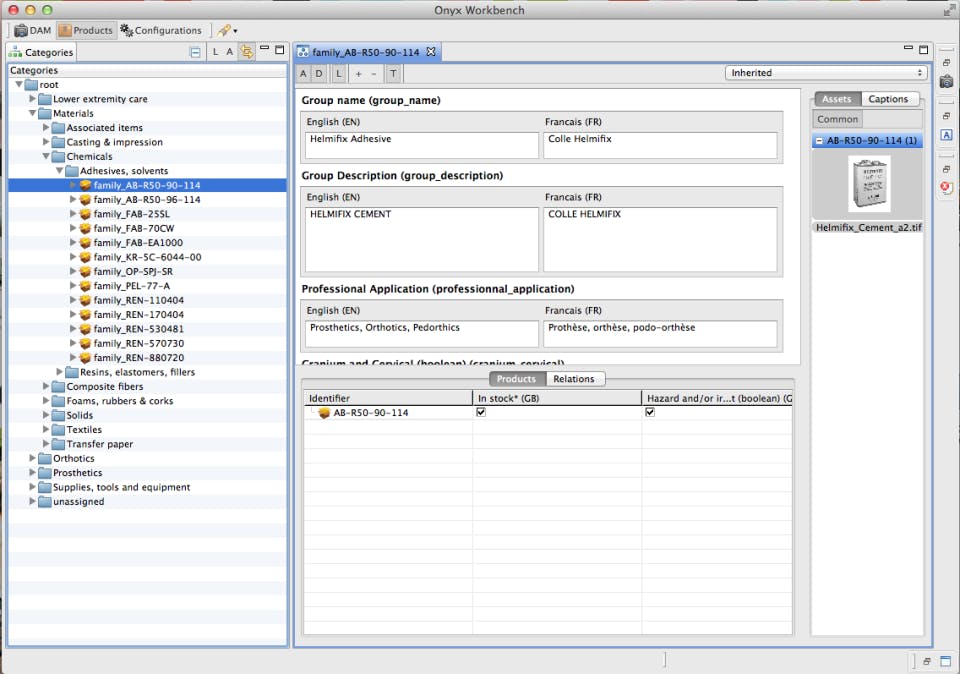Click the A button in Categories panel toolbar

pos(230,52)
